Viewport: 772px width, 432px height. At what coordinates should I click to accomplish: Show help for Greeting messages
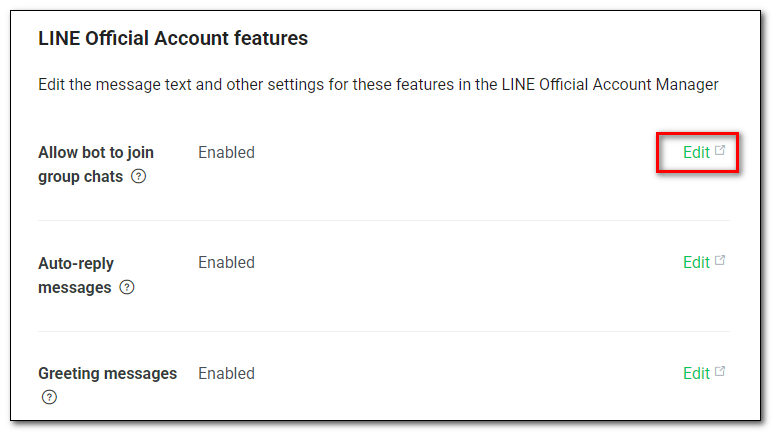[49, 397]
